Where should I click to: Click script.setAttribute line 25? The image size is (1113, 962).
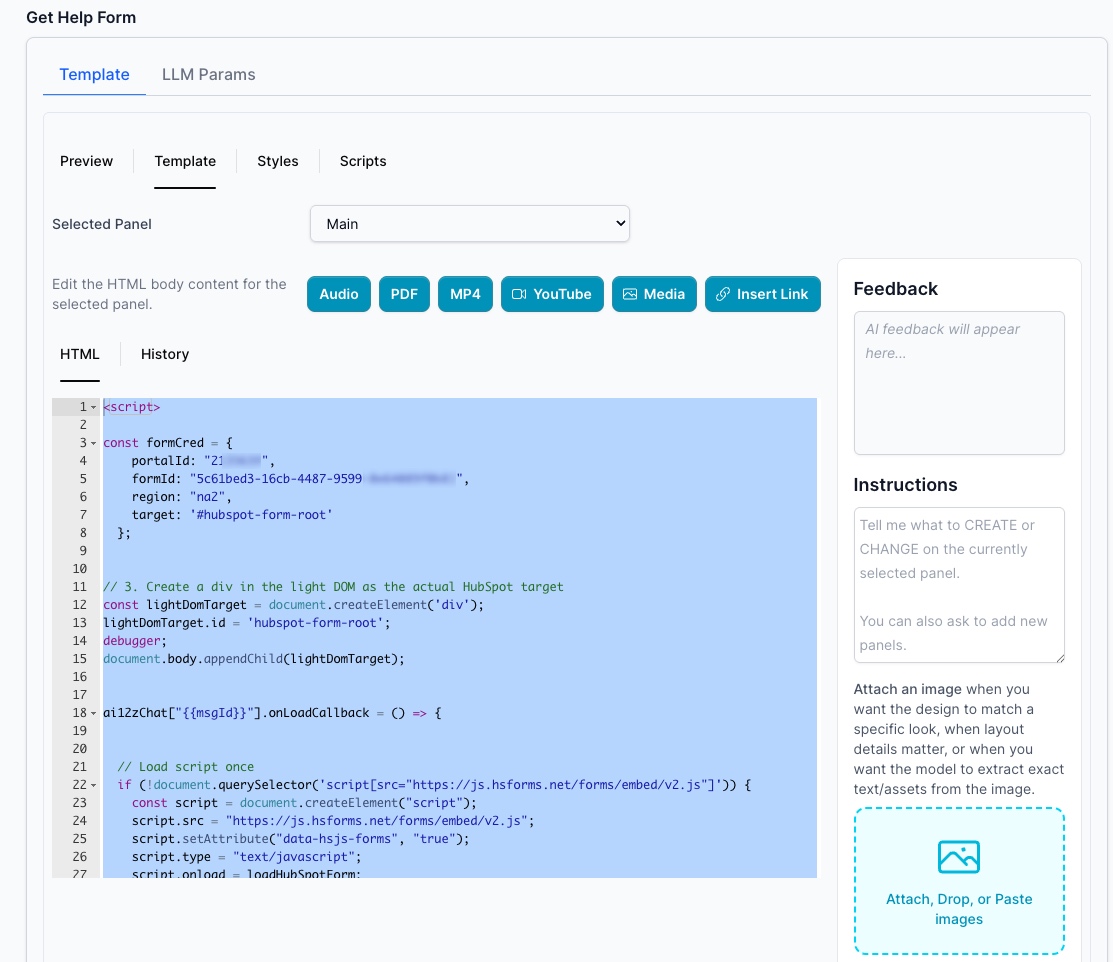(300, 839)
